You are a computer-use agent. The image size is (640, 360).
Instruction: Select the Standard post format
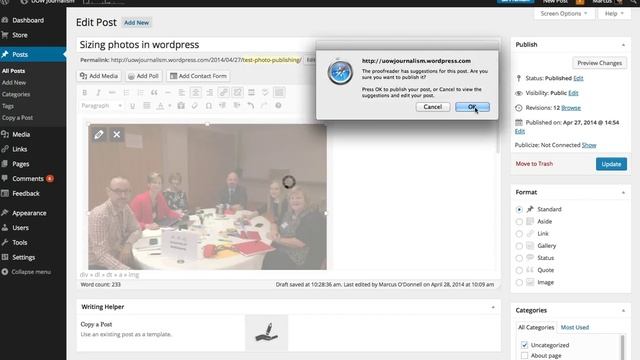coord(519,209)
